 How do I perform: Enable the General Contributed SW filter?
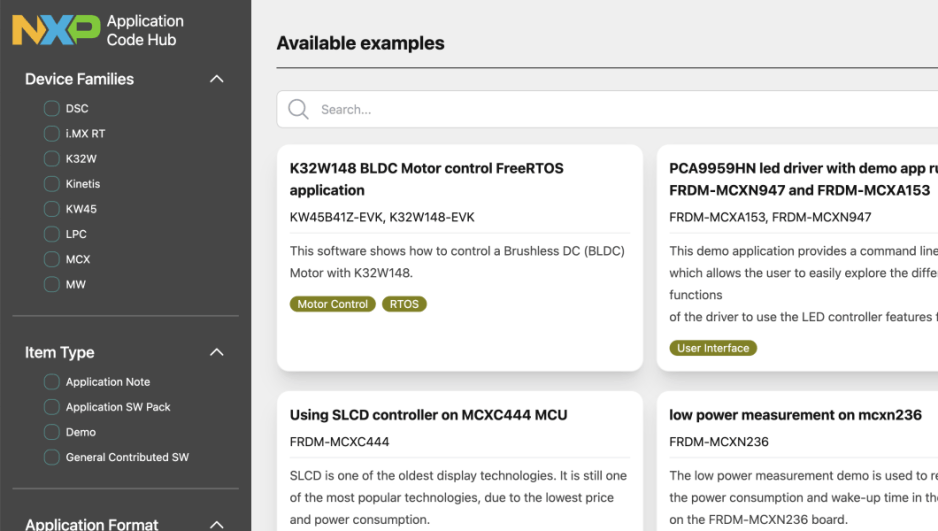(x=51, y=457)
